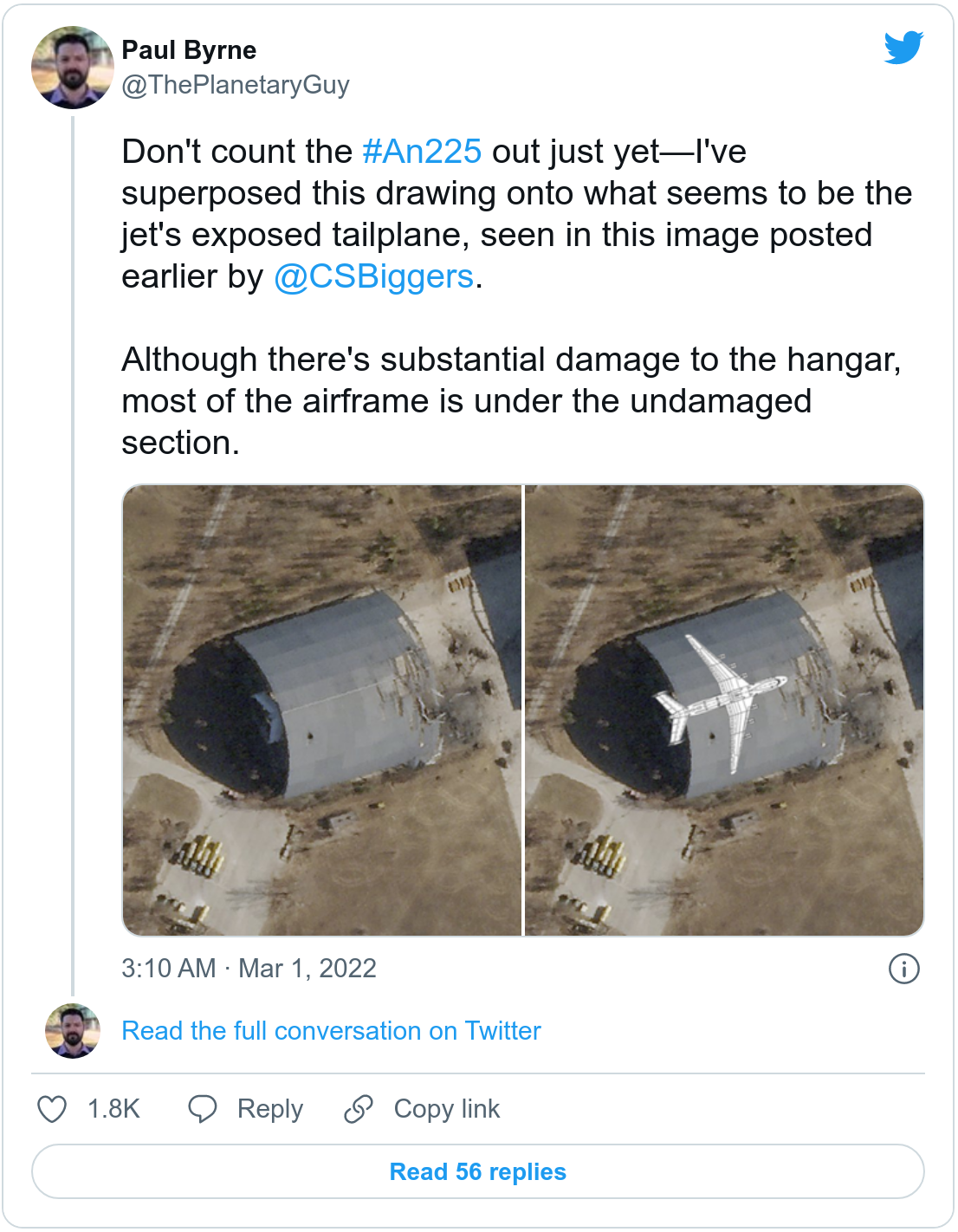Image resolution: width=958 pixels, height=1232 pixels.
Task: Click Paul Byrne's profile avatar
Action: 72,67
